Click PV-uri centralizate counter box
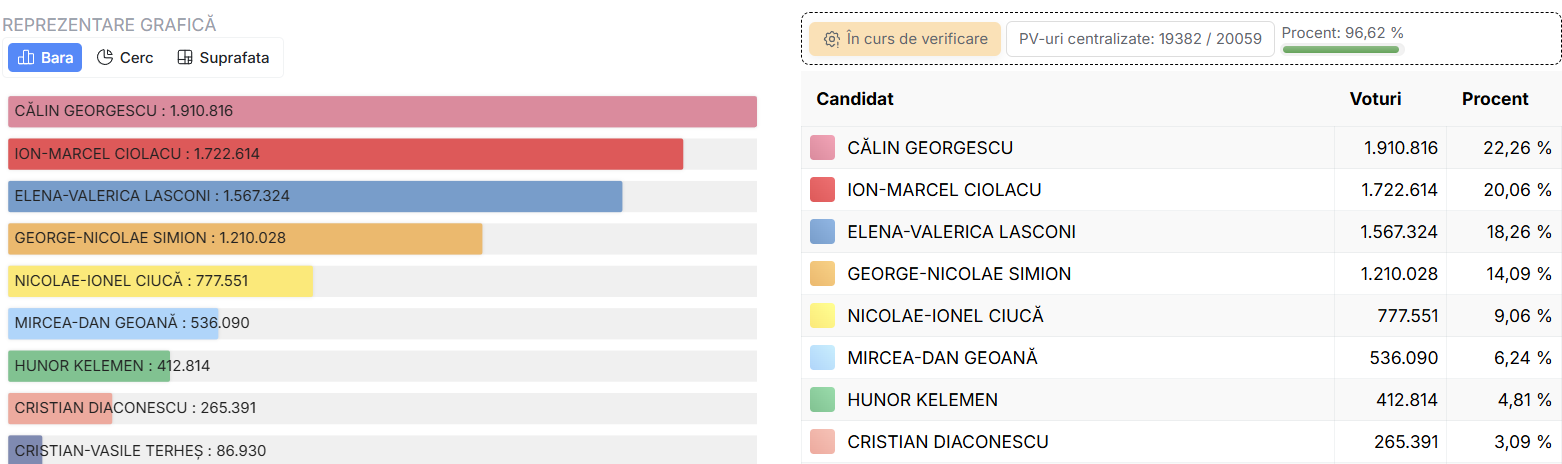The width and height of the screenshot is (1562, 464). pos(1140,39)
